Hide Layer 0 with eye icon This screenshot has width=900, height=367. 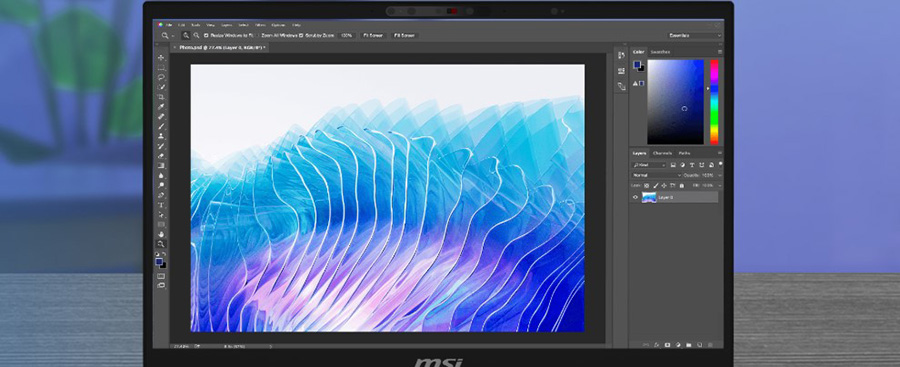click(x=635, y=197)
